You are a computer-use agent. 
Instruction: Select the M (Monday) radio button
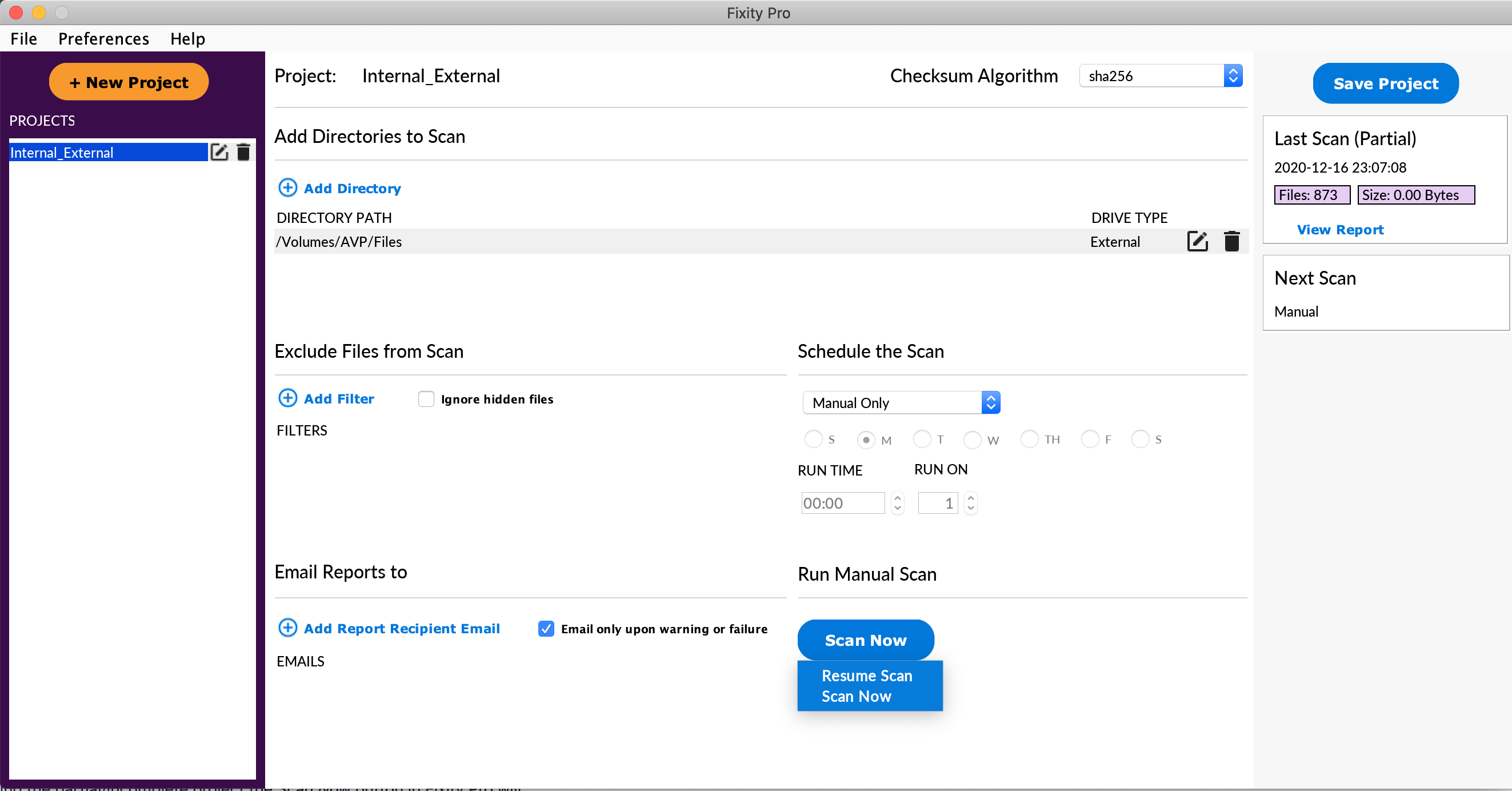[x=866, y=440]
